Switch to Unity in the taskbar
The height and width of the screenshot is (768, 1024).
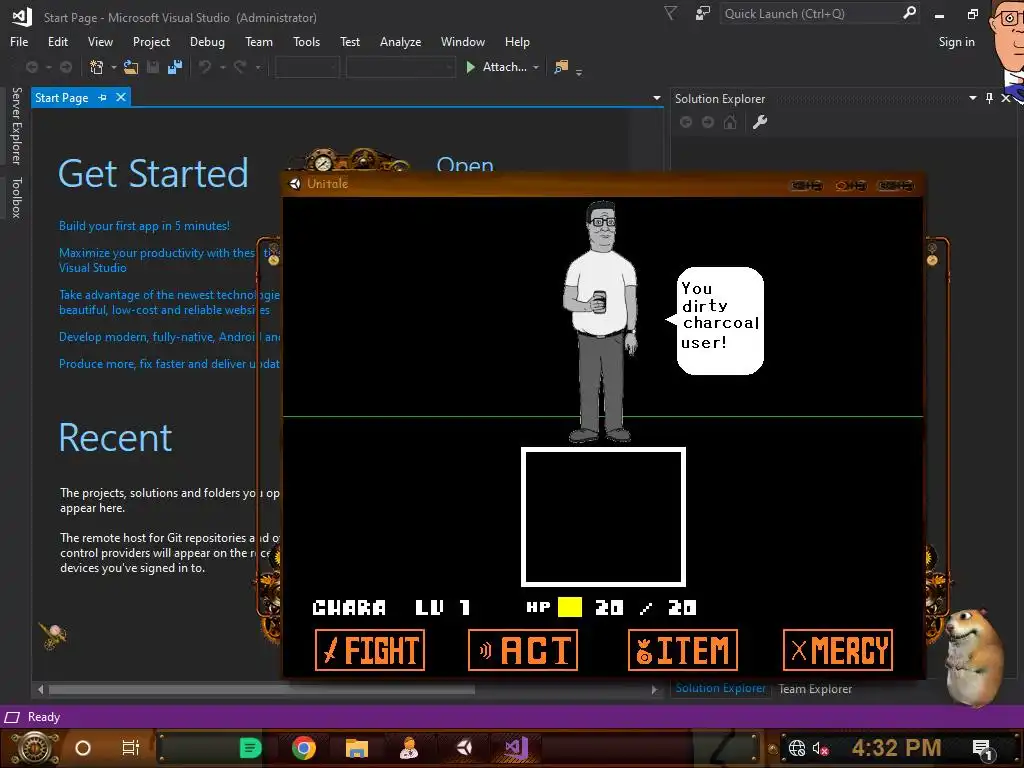[x=464, y=747]
